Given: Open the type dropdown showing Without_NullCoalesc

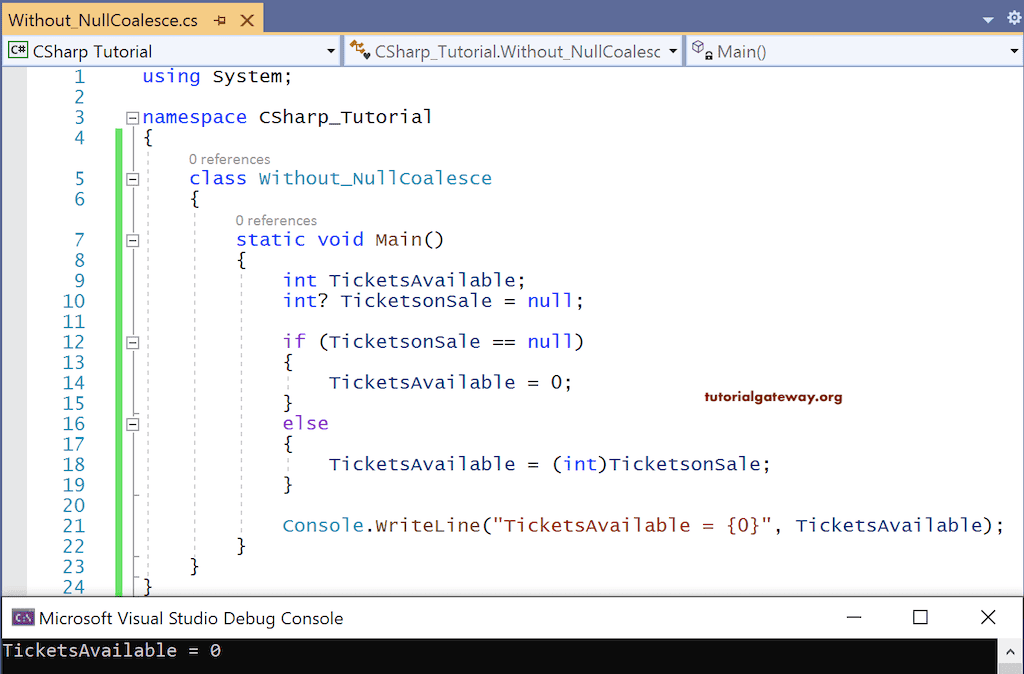Looking at the screenshot, I should click(x=671, y=50).
